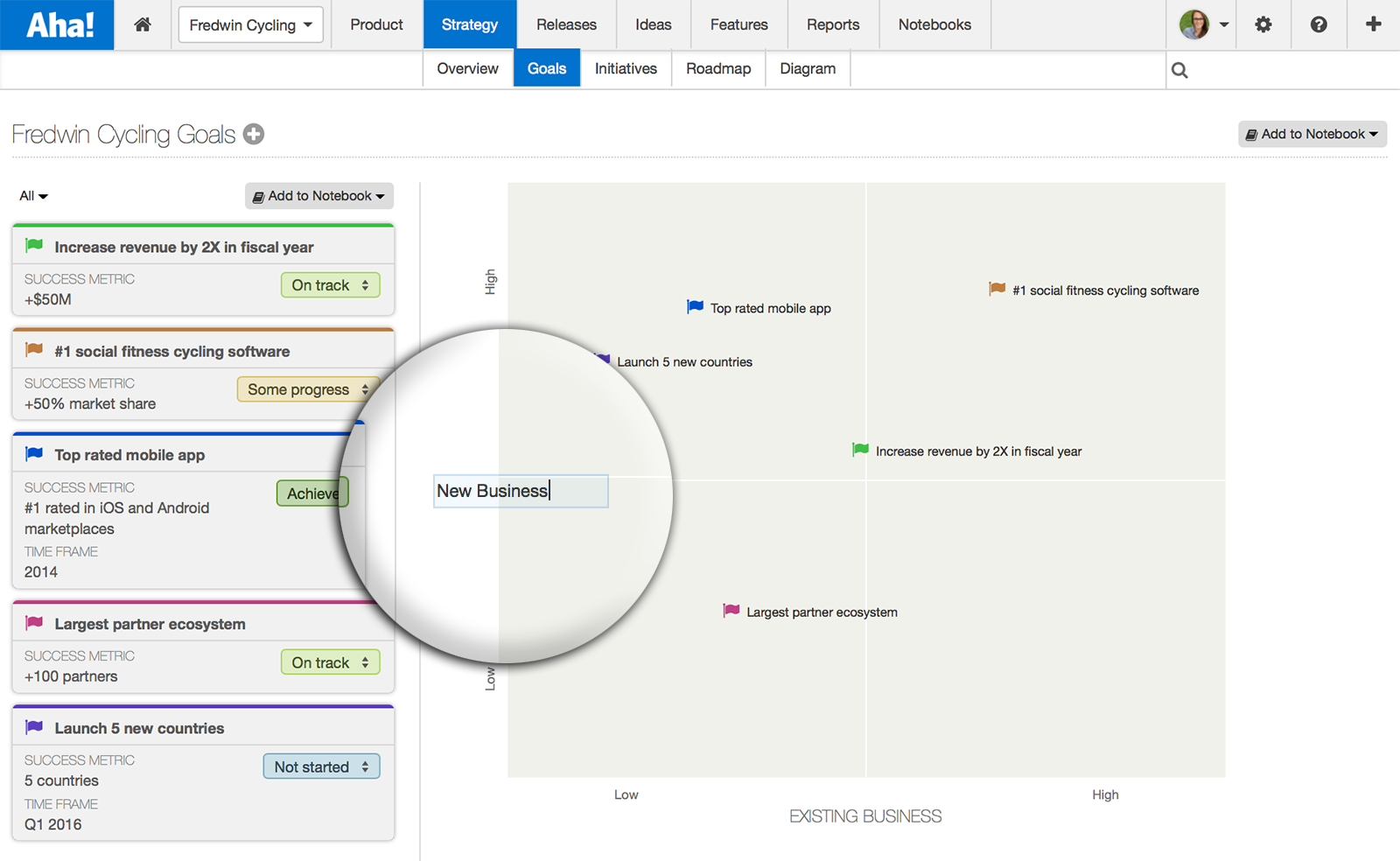
Task: Click the +$50M success metric value
Action: tap(48, 299)
